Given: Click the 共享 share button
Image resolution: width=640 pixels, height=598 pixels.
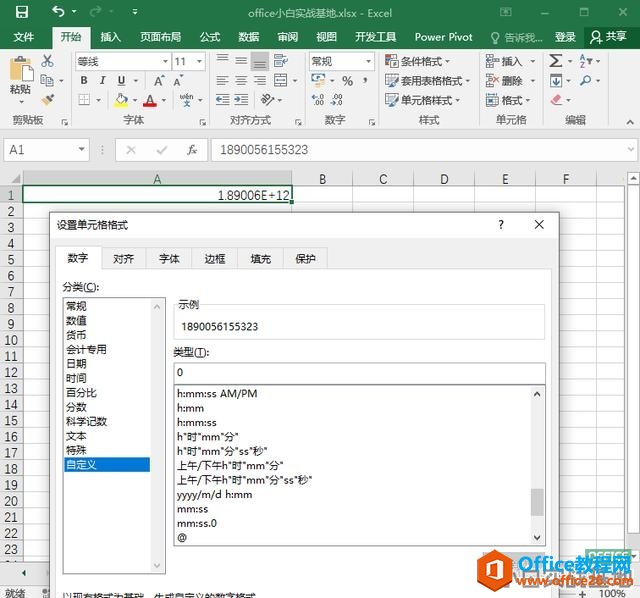Looking at the screenshot, I should (608, 37).
